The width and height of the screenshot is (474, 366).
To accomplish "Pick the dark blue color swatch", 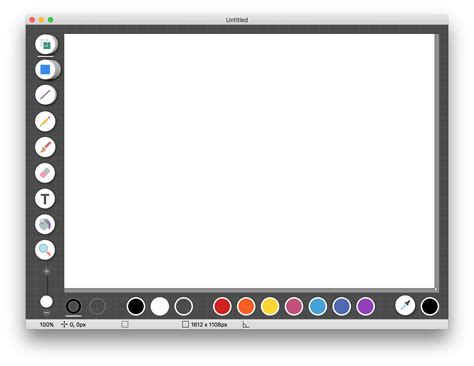I will (342, 306).
